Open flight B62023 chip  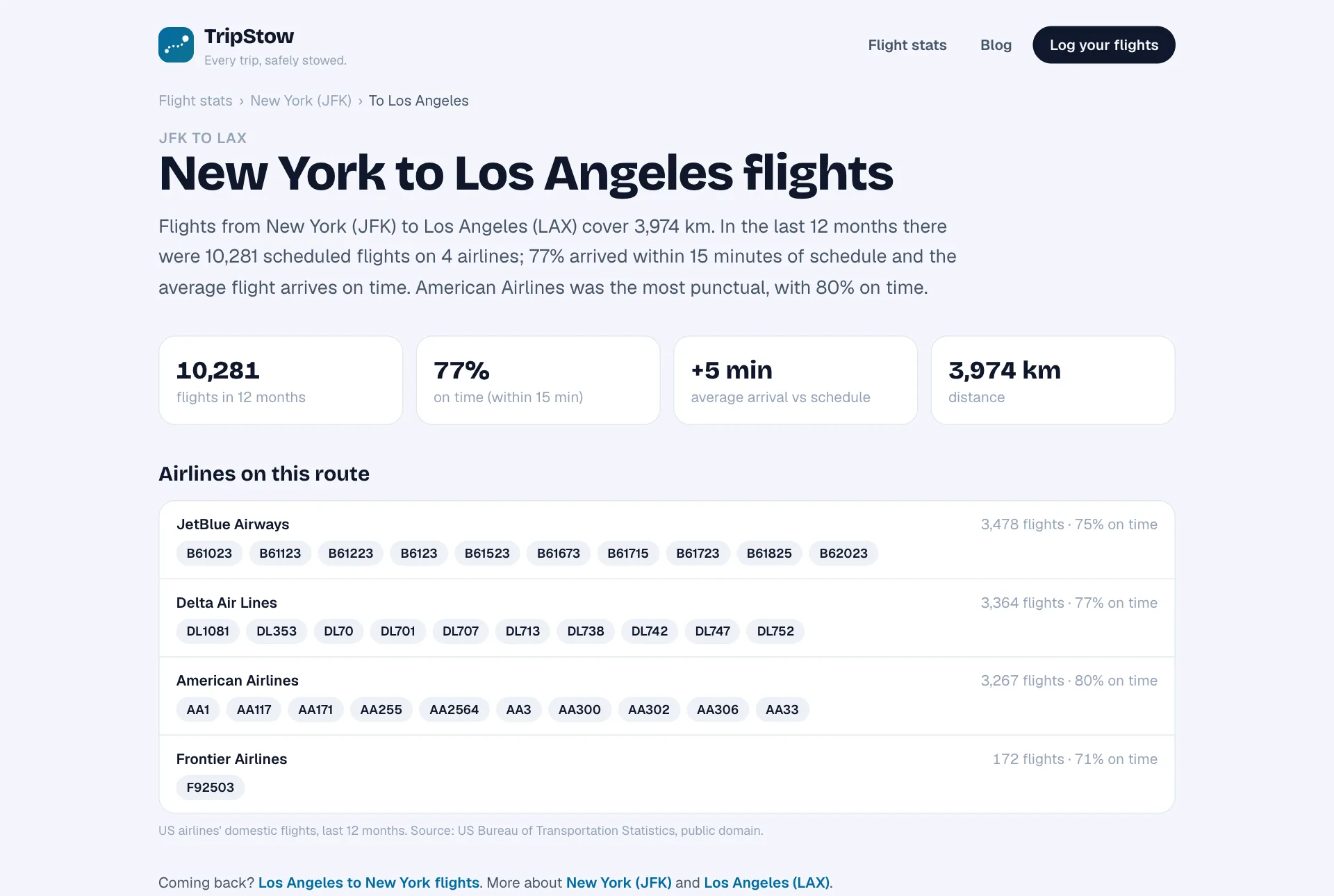(843, 554)
